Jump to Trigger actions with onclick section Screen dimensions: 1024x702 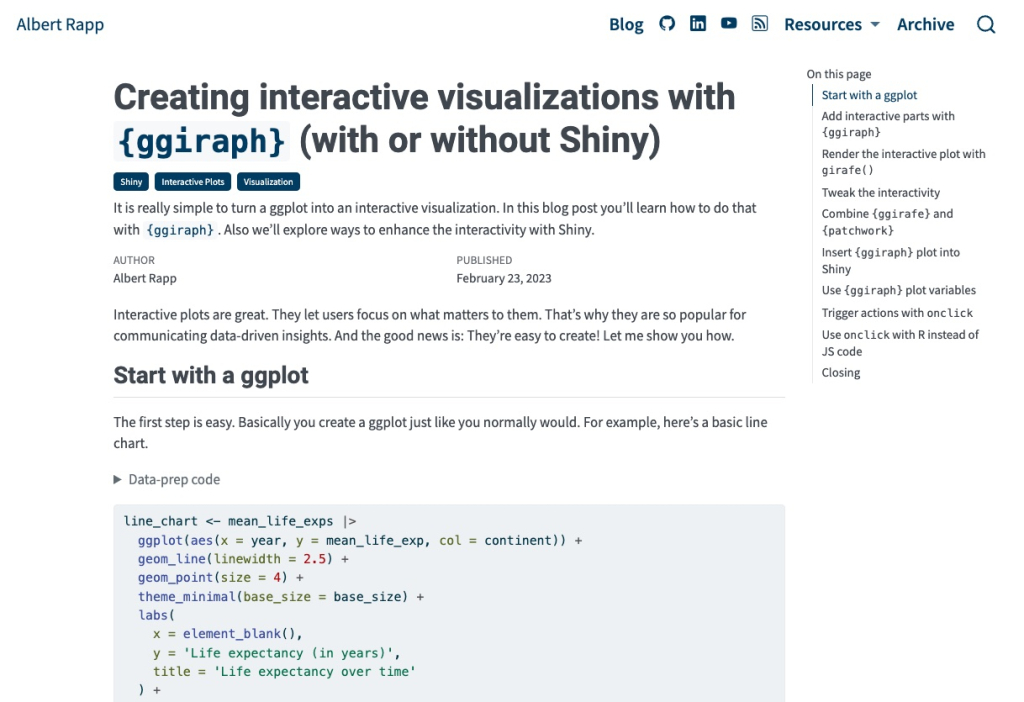pyautogui.click(x=897, y=313)
